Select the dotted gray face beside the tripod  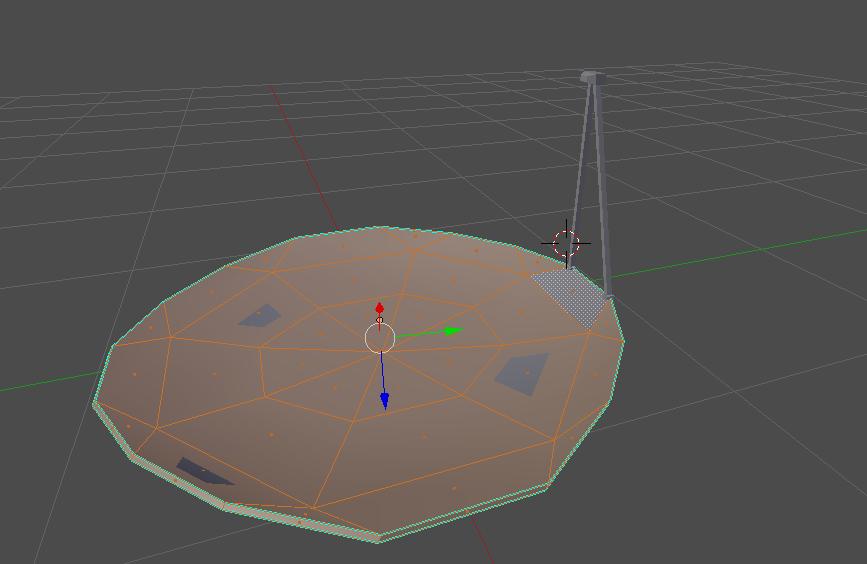pos(571,296)
